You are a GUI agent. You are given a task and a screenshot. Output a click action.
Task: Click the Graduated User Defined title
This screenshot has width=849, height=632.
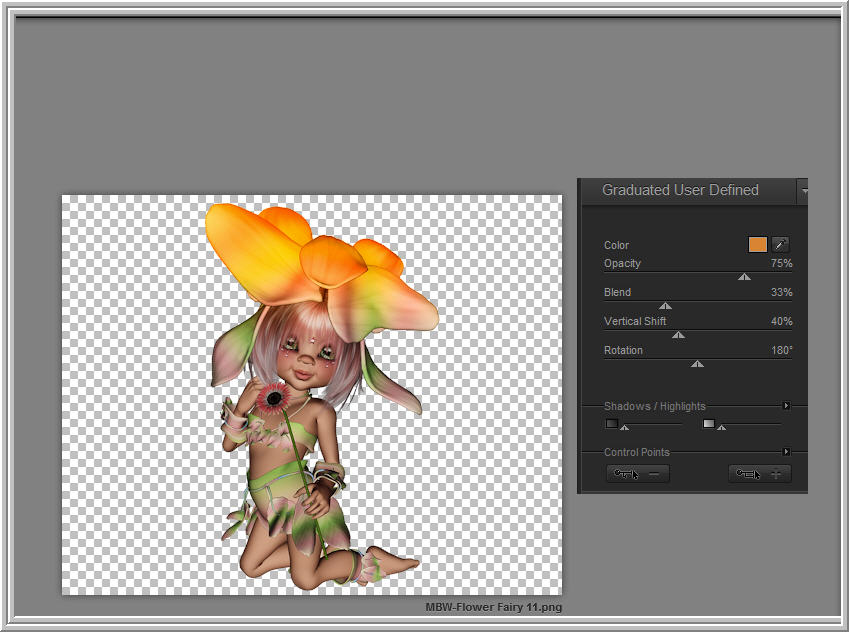click(x=680, y=190)
